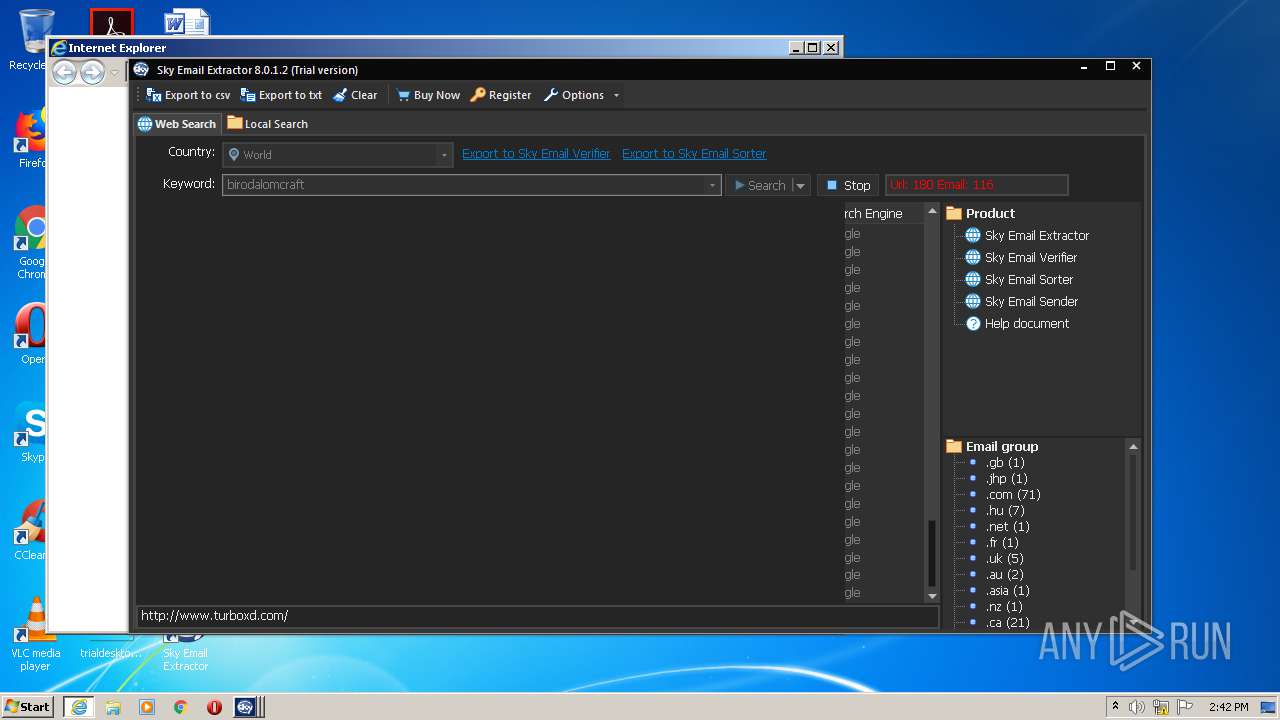Open the Recycle Bin desktop icon

35,40
